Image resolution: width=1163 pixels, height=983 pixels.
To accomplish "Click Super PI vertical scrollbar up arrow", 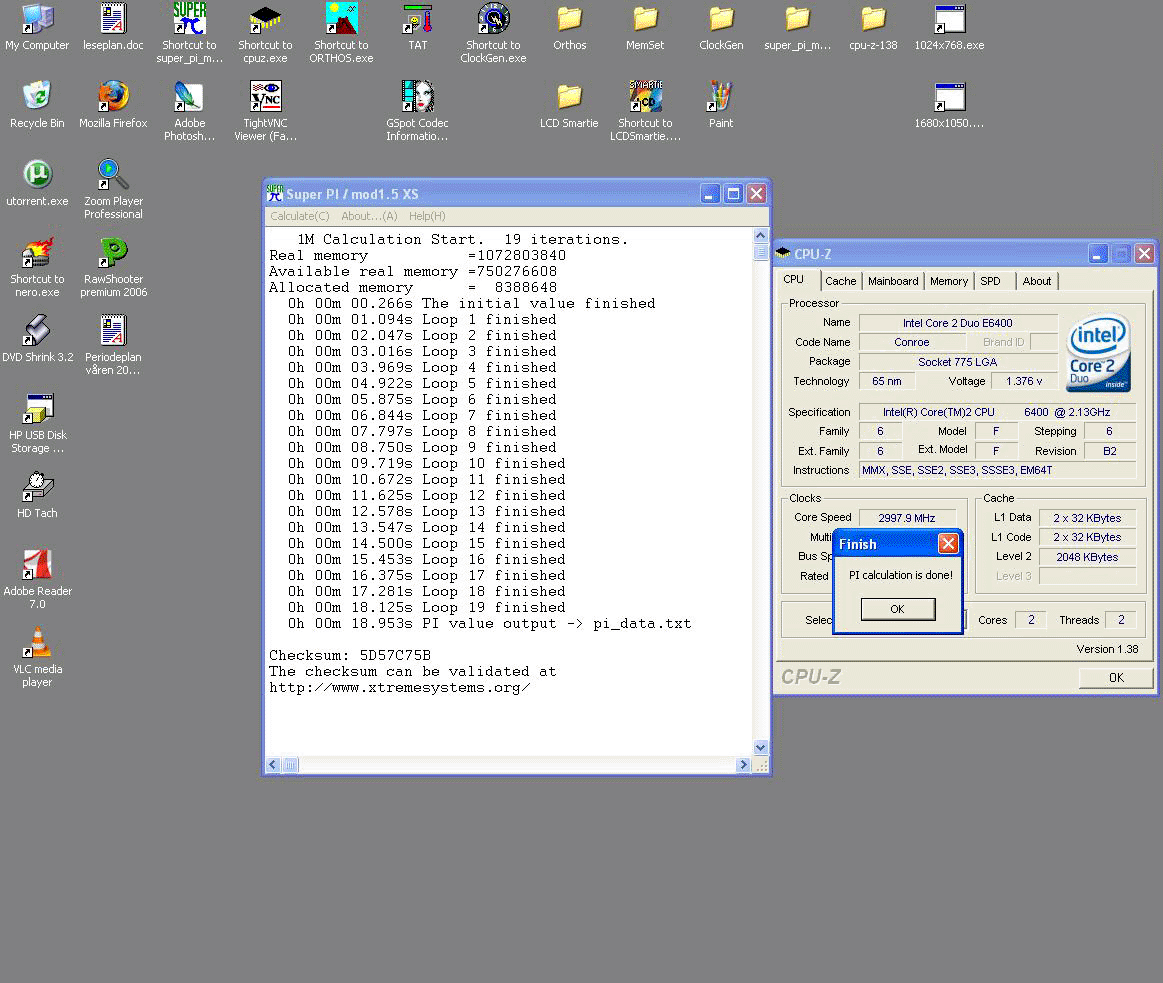I will click(760, 236).
